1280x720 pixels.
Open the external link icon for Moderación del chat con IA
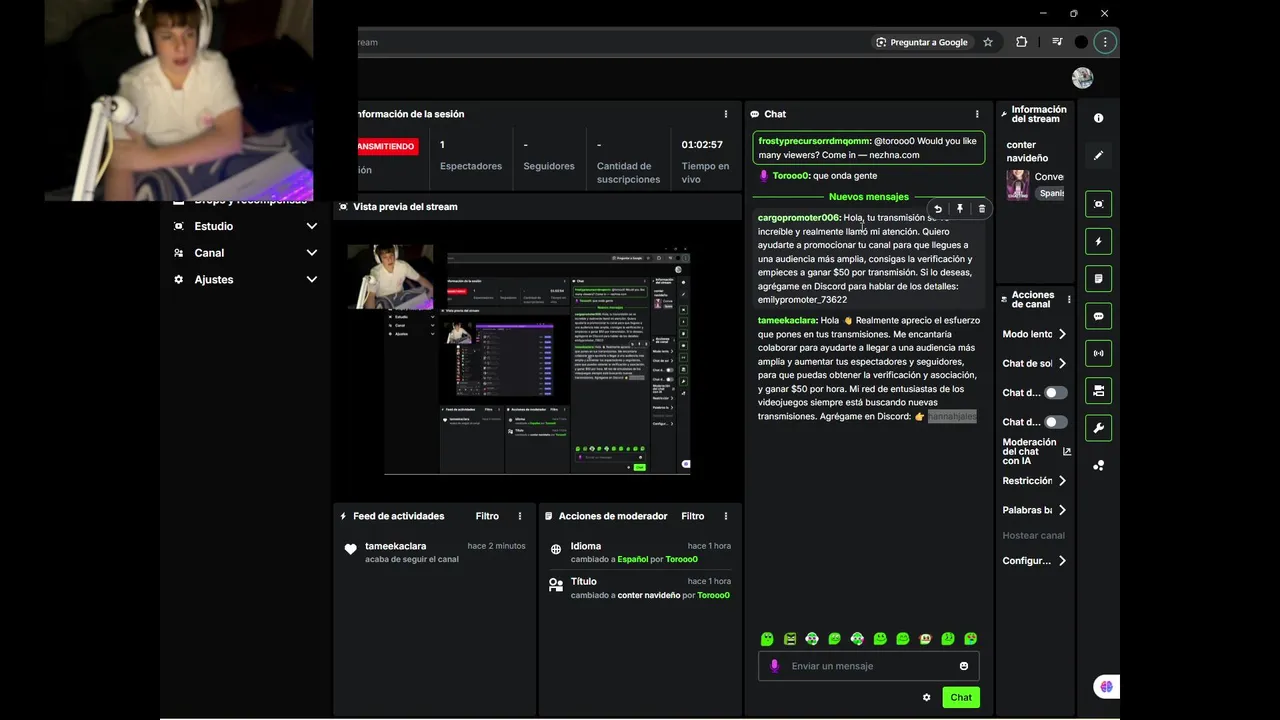[1067, 451]
